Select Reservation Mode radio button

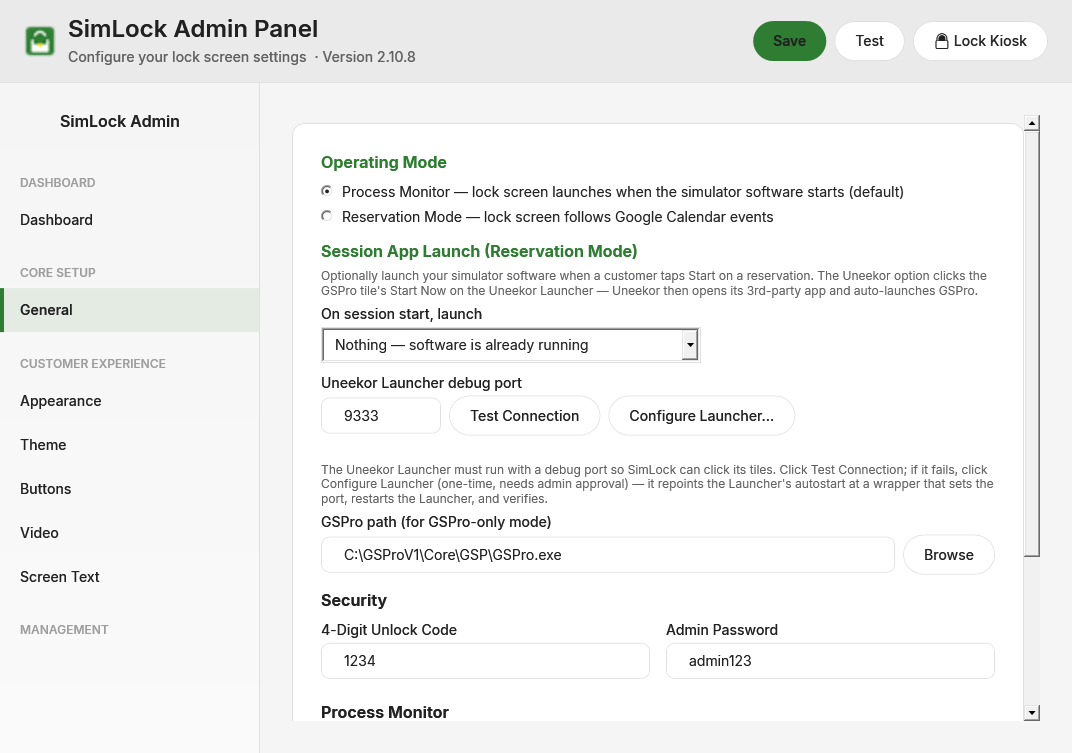click(327, 216)
